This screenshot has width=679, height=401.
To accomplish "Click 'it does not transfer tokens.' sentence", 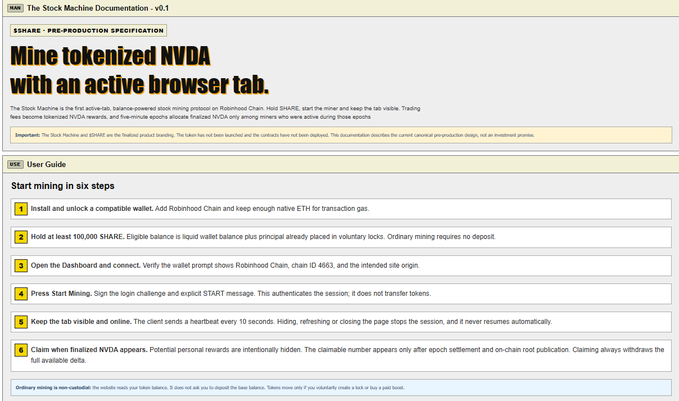I will (391, 293).
